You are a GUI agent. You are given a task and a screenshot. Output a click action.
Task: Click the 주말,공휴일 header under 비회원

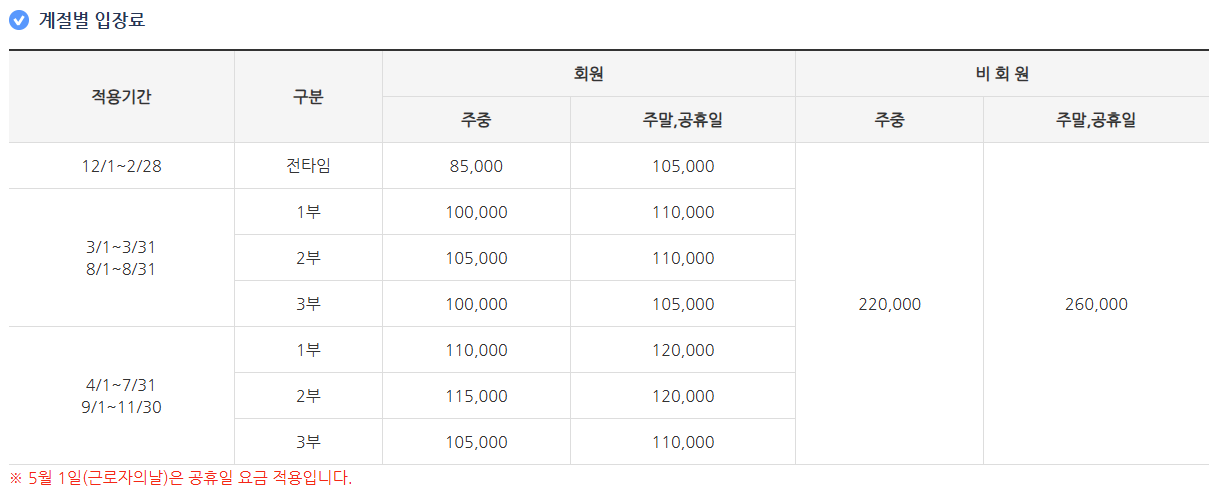pos(1096,120)
